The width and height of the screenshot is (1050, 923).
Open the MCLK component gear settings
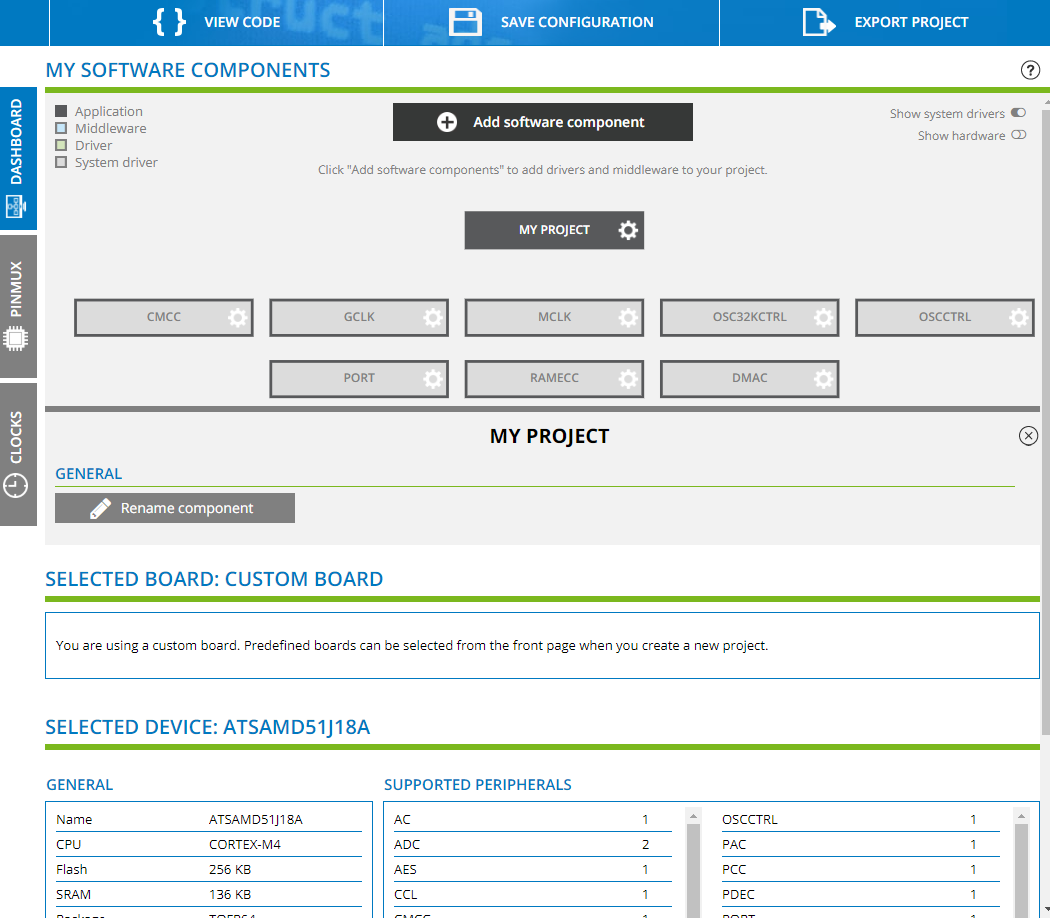(x=627, y=317)
